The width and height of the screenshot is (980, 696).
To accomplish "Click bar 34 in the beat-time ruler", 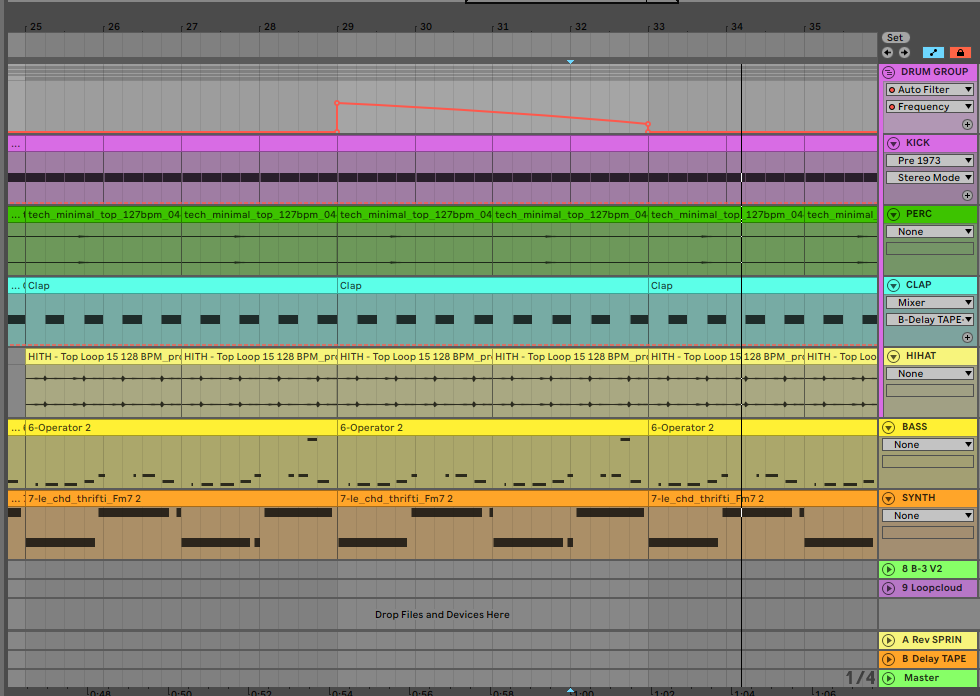I will (x=737, y=27).
